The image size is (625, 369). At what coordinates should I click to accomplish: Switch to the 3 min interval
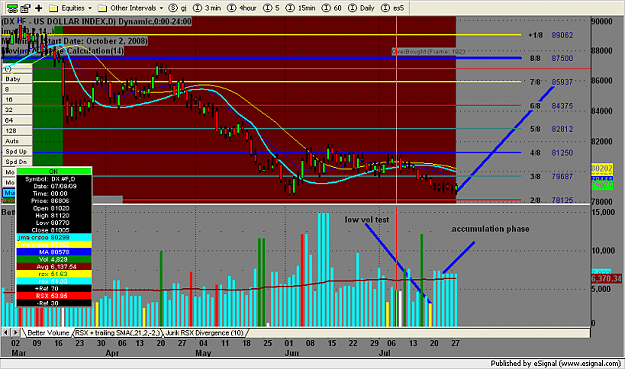pos(207,8)
